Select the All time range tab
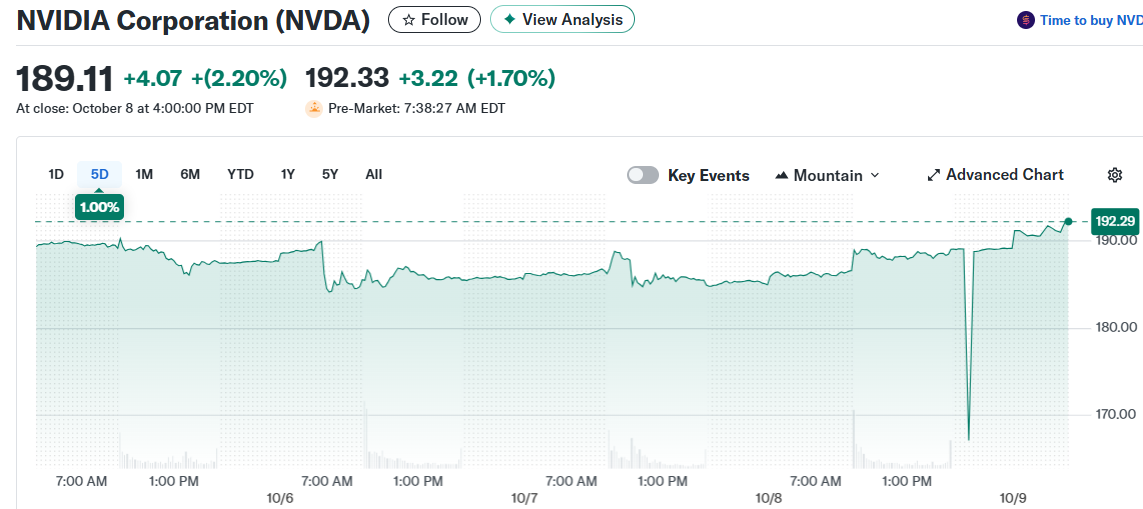 [373, 174]
